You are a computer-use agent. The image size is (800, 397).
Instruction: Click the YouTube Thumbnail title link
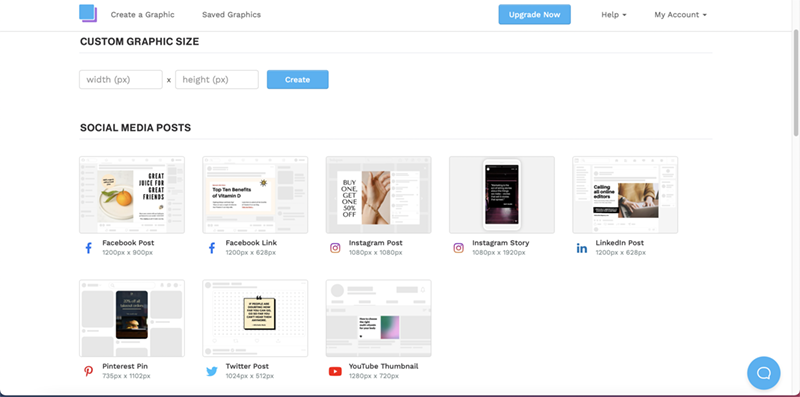coord(384,366)
